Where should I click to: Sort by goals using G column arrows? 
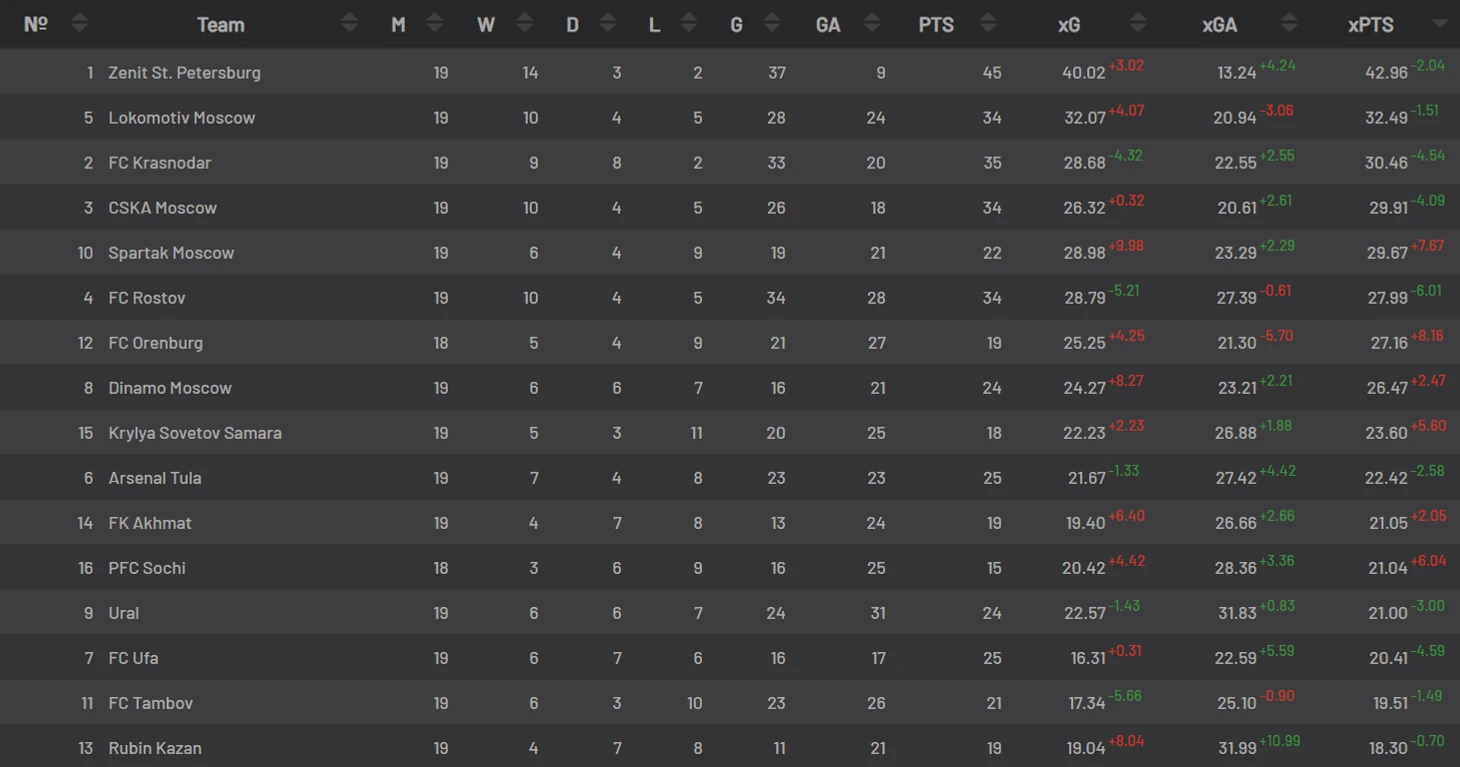(771, 23)
